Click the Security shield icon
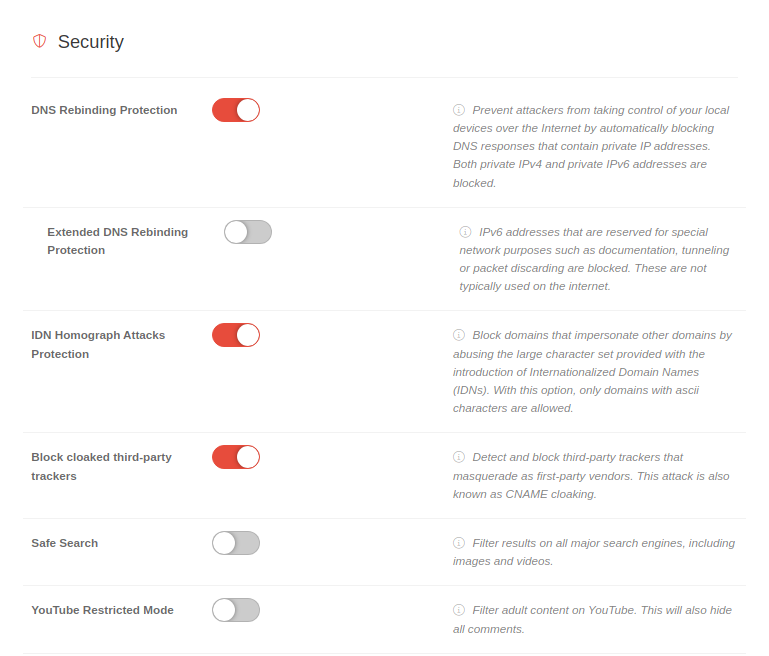 pyautogui.click(x=40, y=41)
